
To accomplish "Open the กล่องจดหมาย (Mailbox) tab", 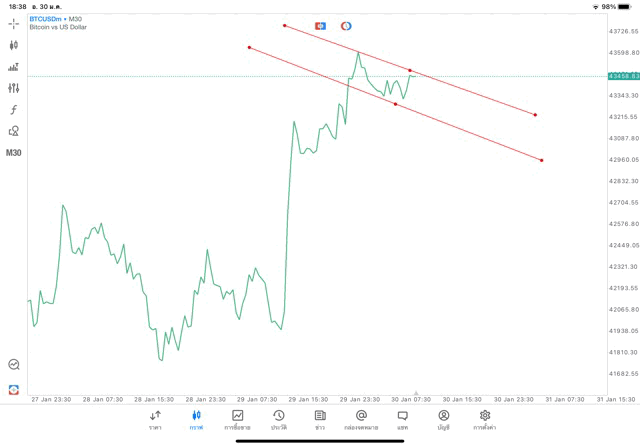I will [361, 419].
